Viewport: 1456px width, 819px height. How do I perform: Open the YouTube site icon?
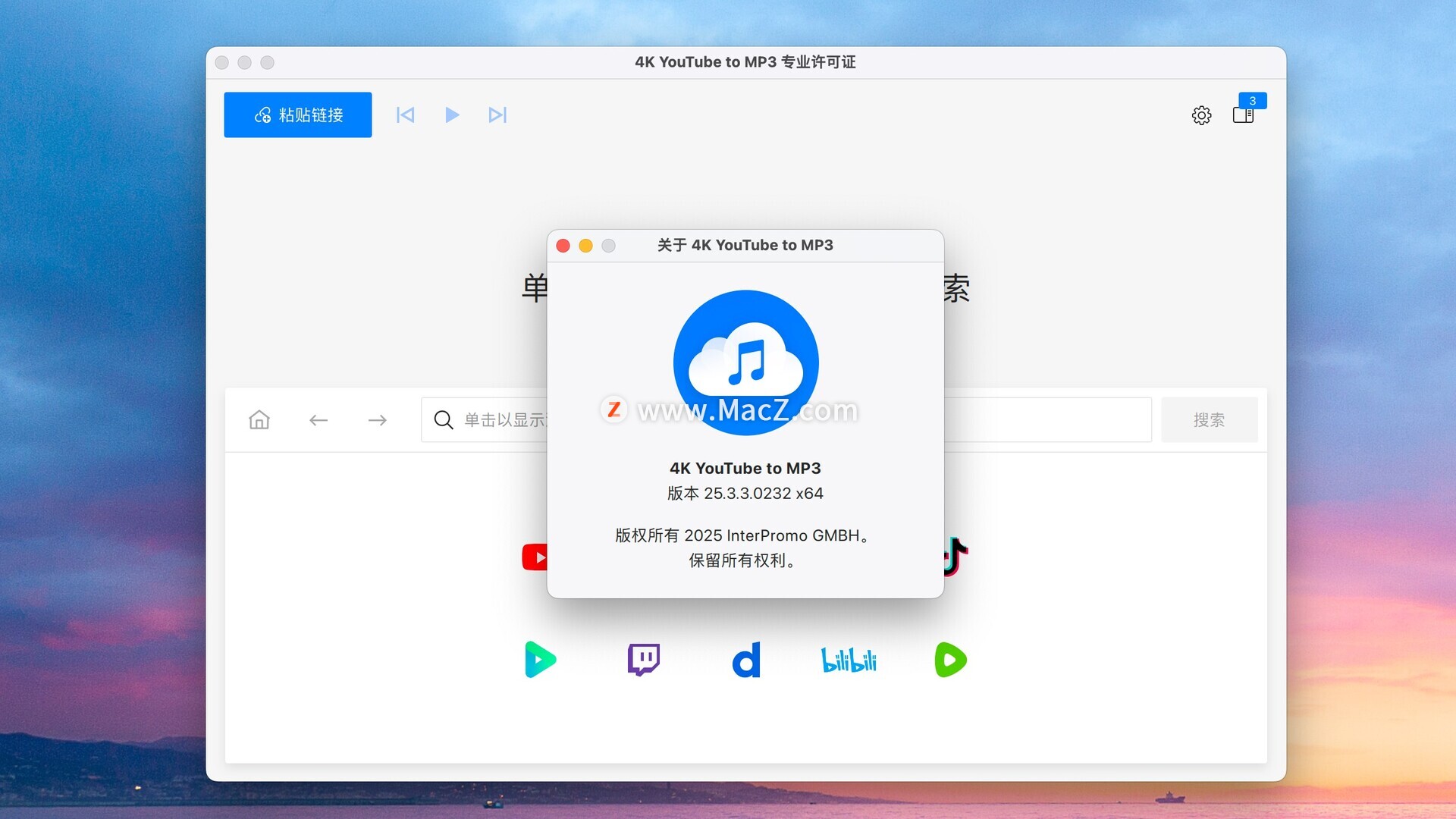[534, 557]
